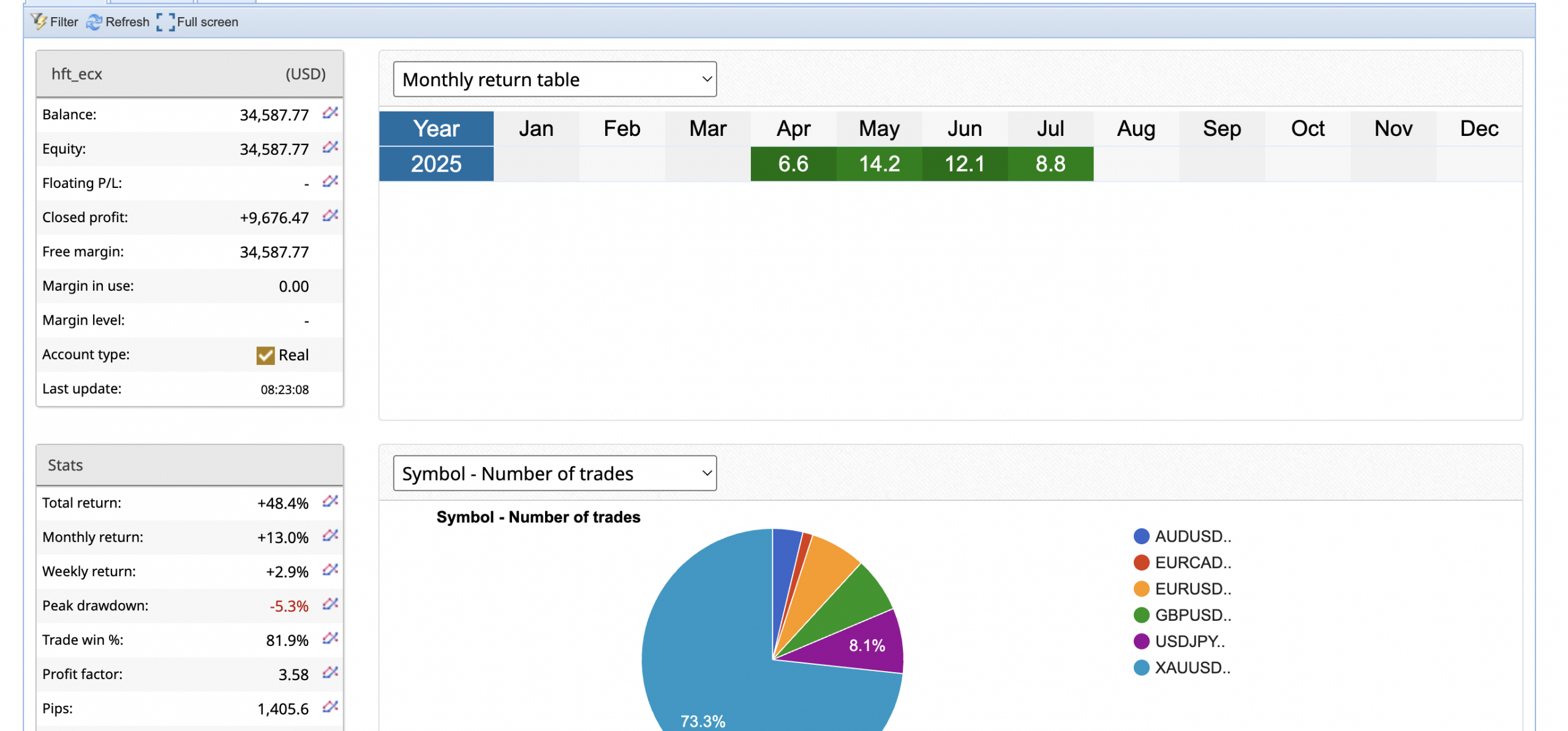Image resolution: width=1568 pixels, height=731 pixels.
Task: Click the chart icon next to Profit factor
Action: pyautogui.click(x=330, y=673)
